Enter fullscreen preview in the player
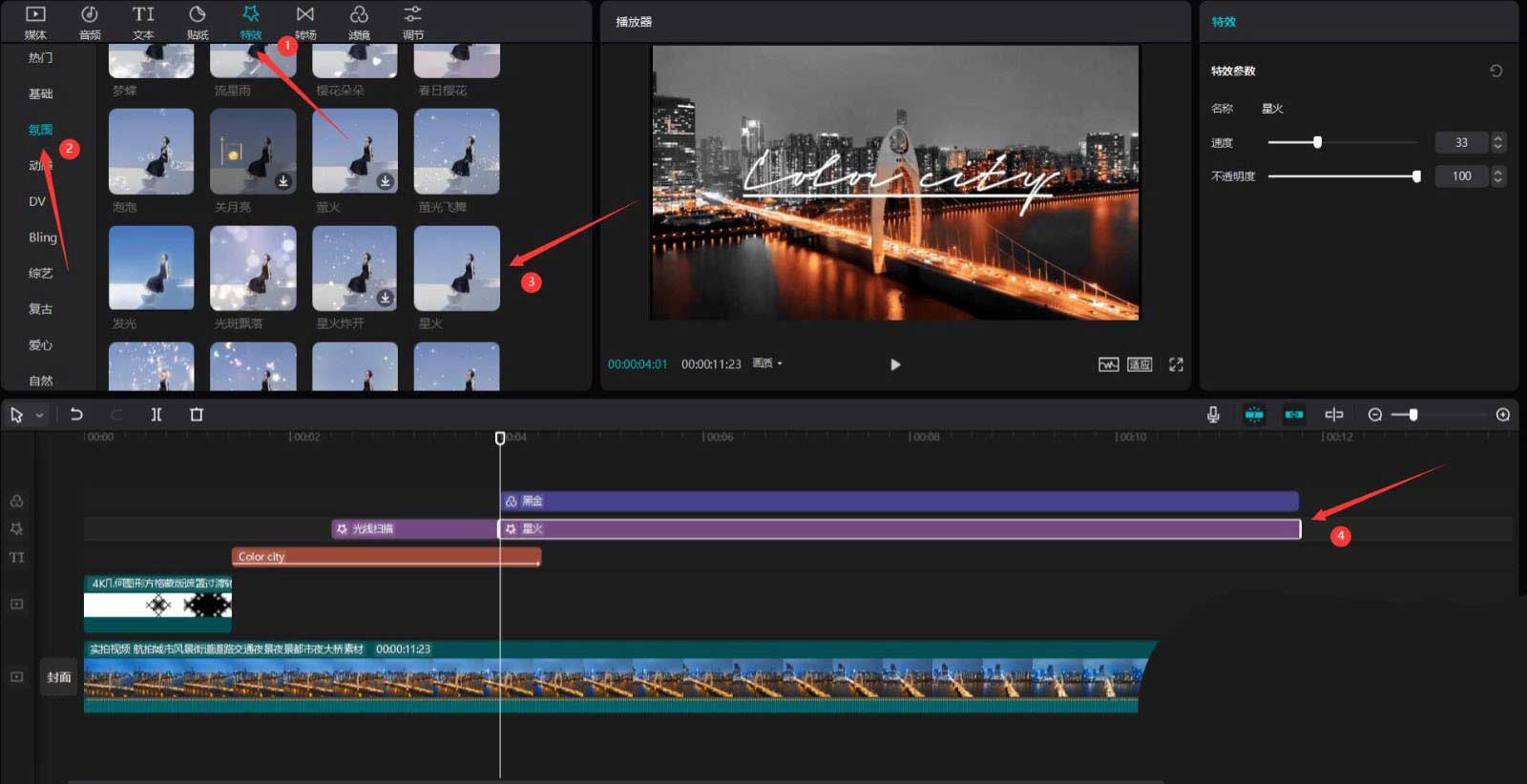This screenshot has width=1527, height=784. 1176,364
